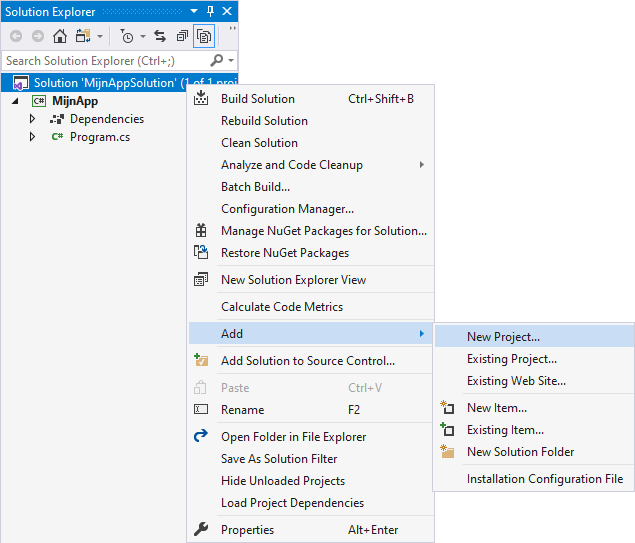This screenshot has width=635, height=543.
Task: Open the Solution Explorer window options dropdown
Action: 194,12
